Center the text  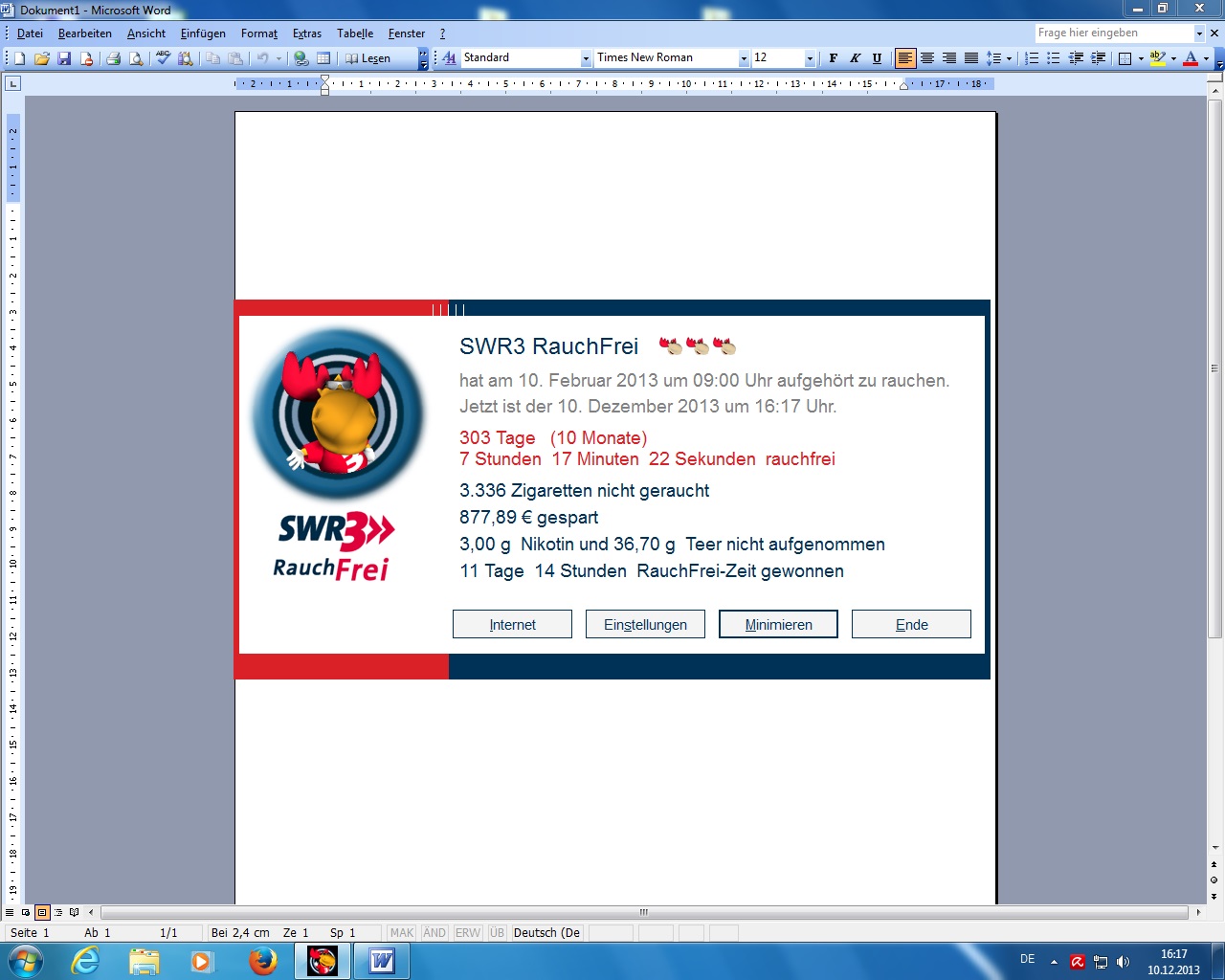926,58
